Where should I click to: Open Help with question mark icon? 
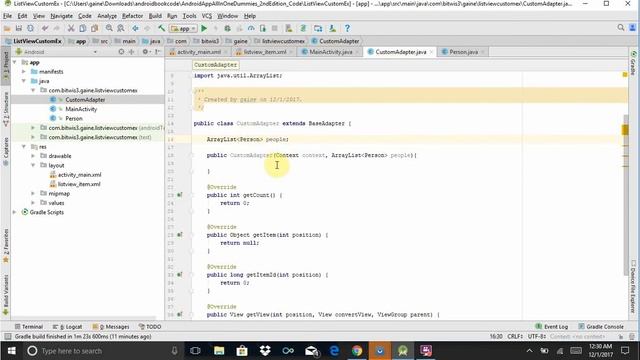(x=347, y=29)
